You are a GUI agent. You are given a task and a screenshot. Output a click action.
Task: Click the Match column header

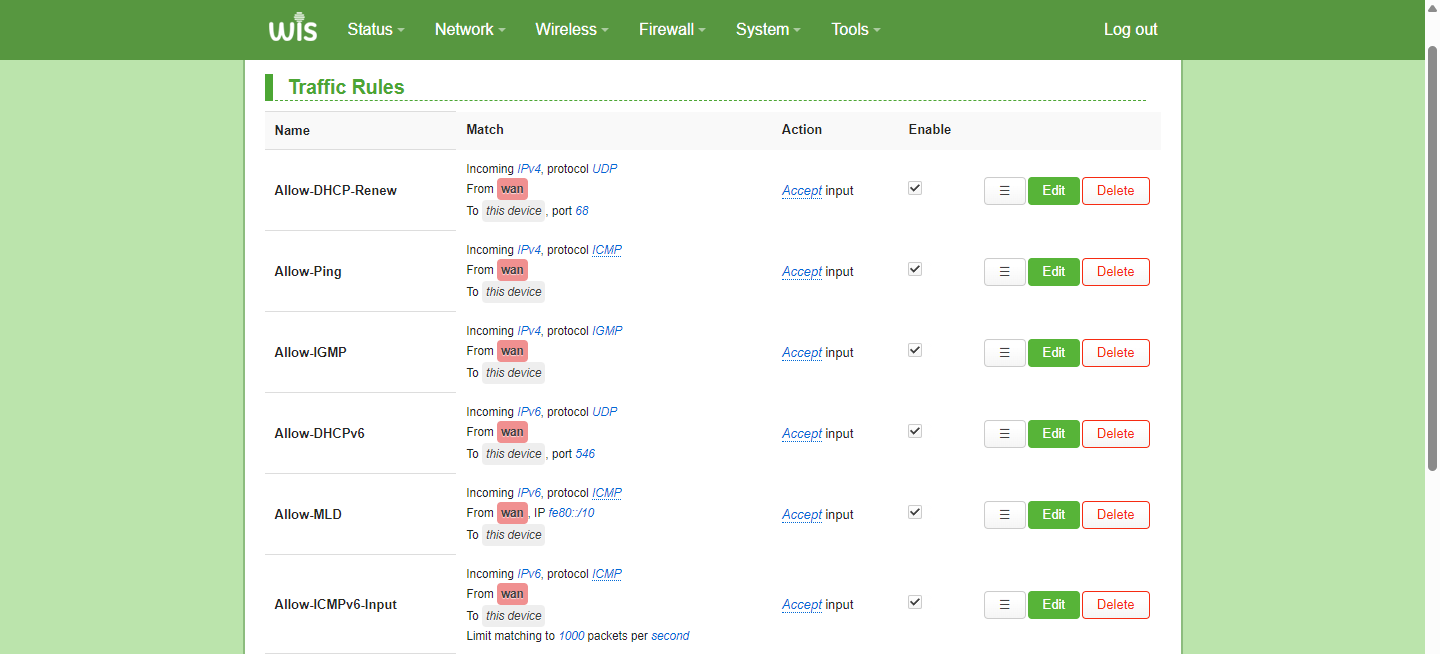pos(485,130)
